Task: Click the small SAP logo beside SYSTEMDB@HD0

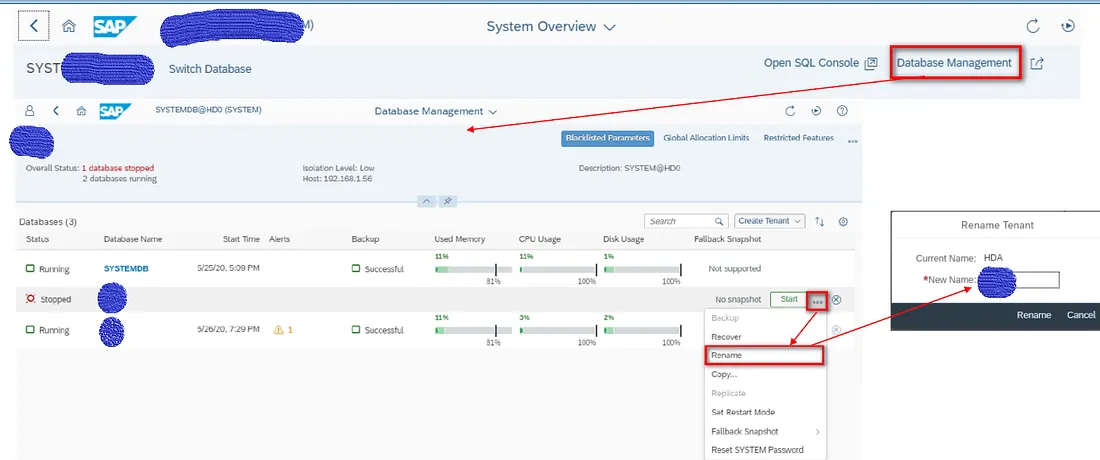Action: coord(115,111)
